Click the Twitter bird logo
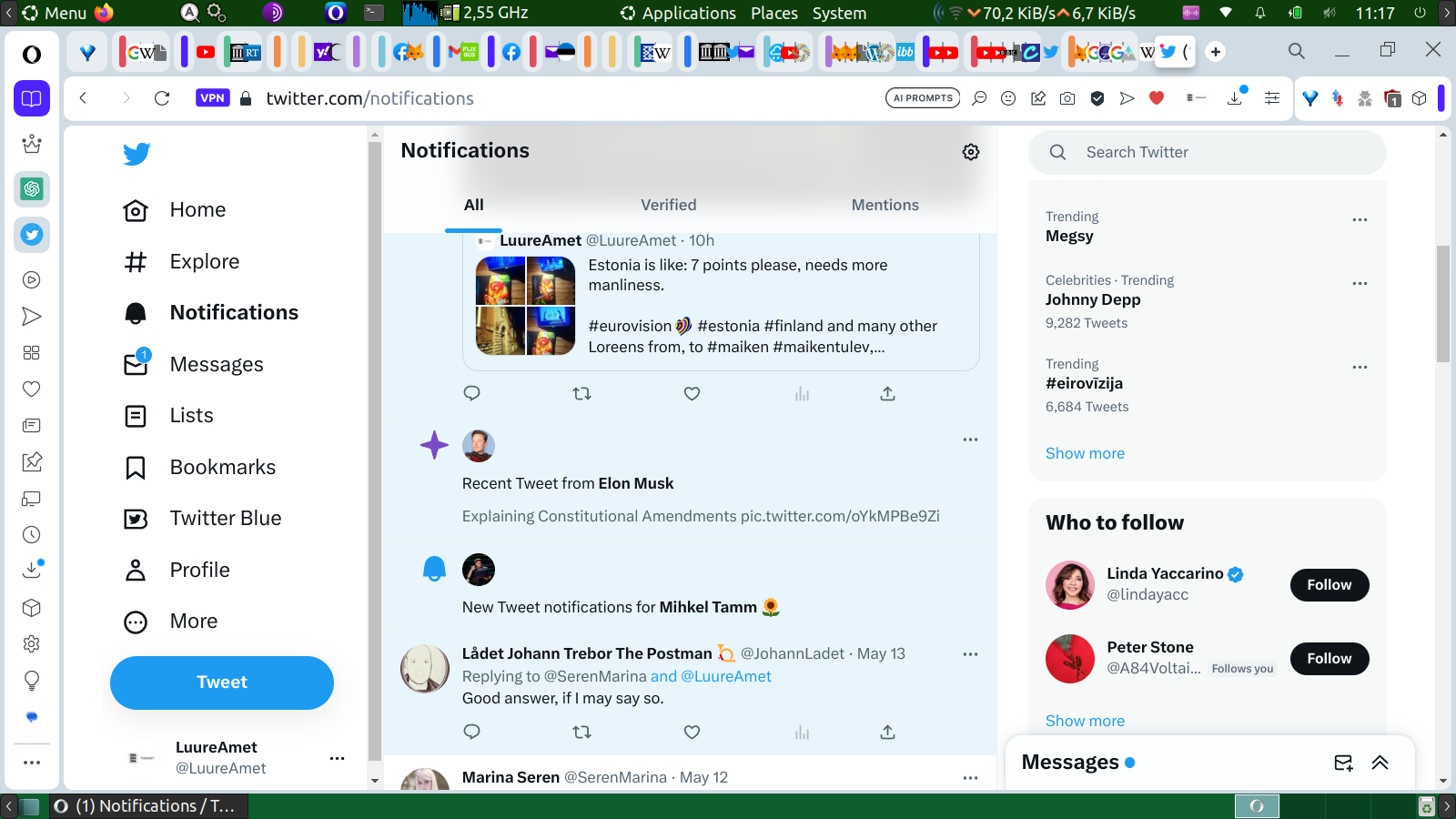1456x819 pixels. (x=136, y=154)
